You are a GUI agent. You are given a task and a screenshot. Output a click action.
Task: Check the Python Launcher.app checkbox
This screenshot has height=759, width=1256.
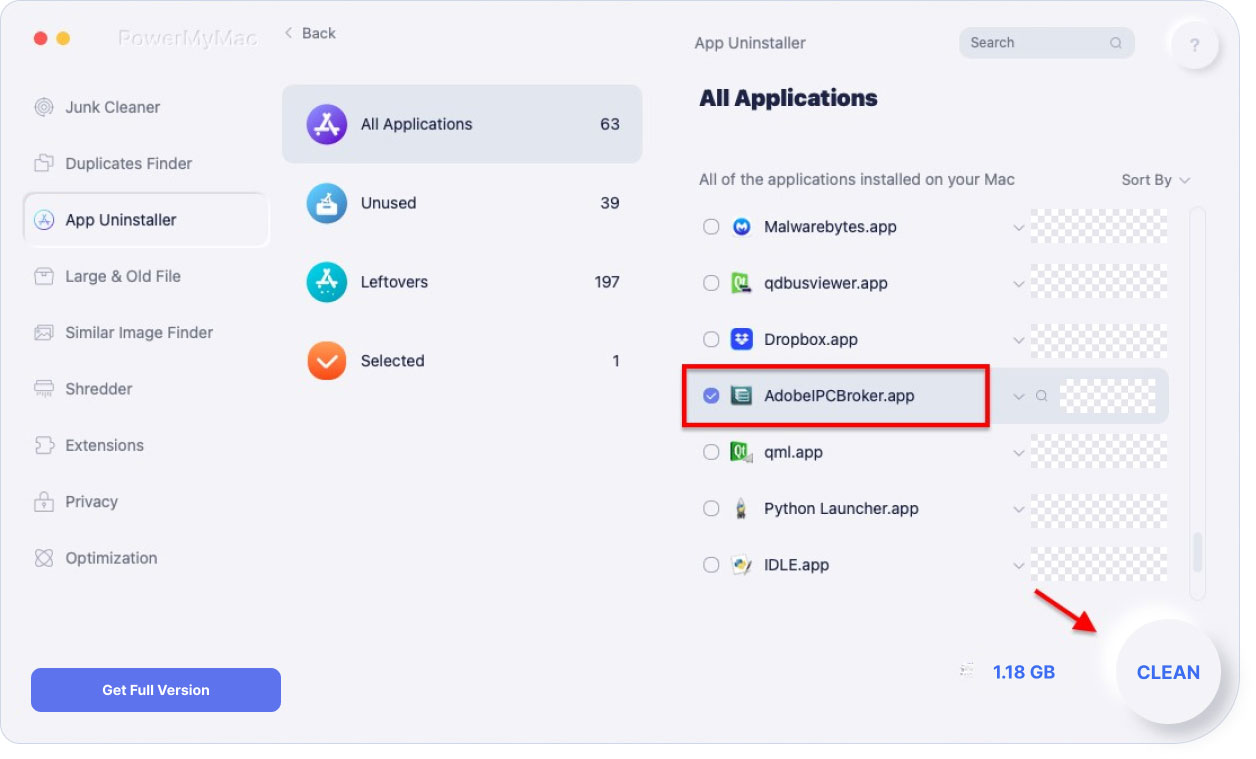point(711,508)
